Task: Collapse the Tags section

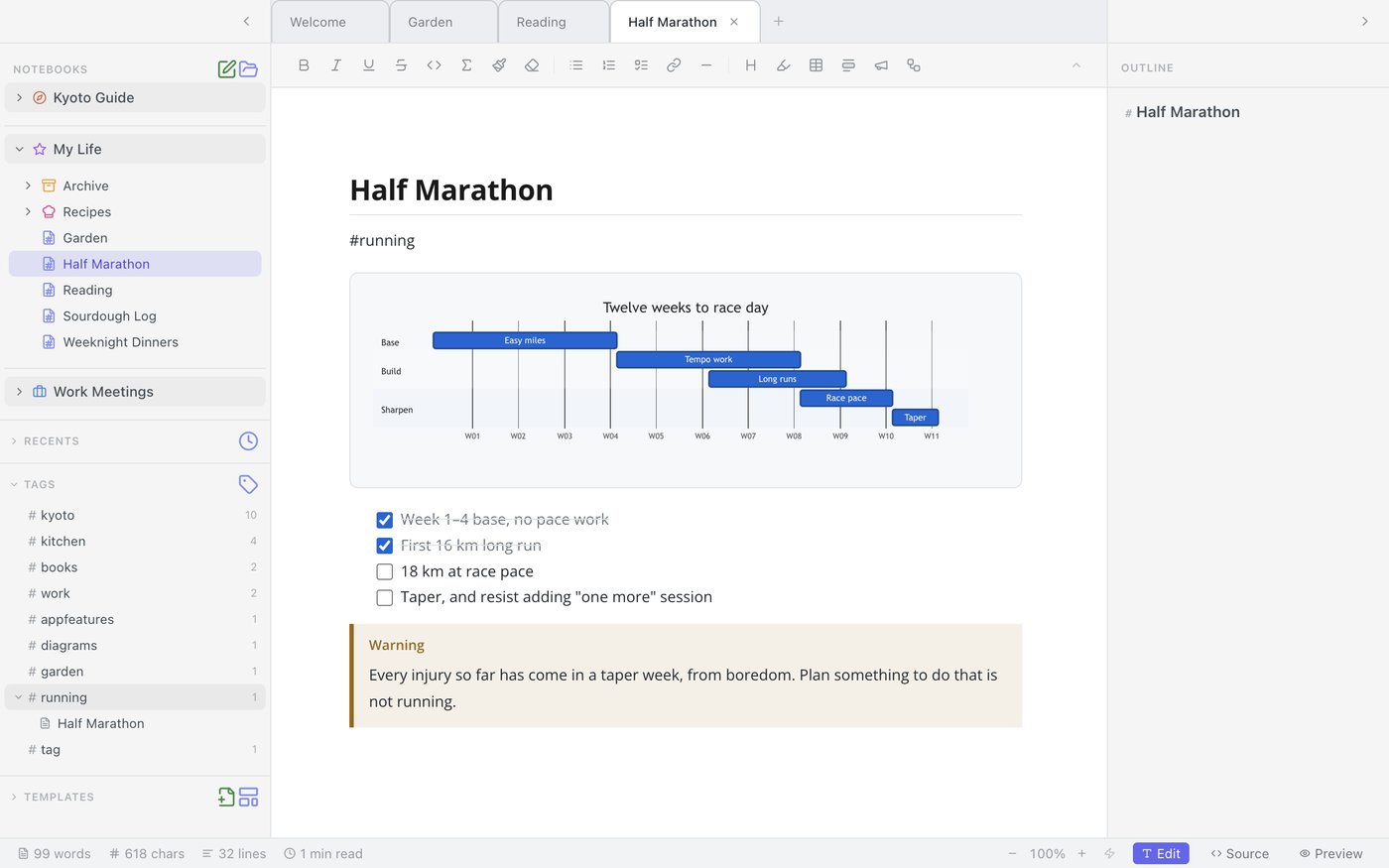Action: (x=14, y=485)
